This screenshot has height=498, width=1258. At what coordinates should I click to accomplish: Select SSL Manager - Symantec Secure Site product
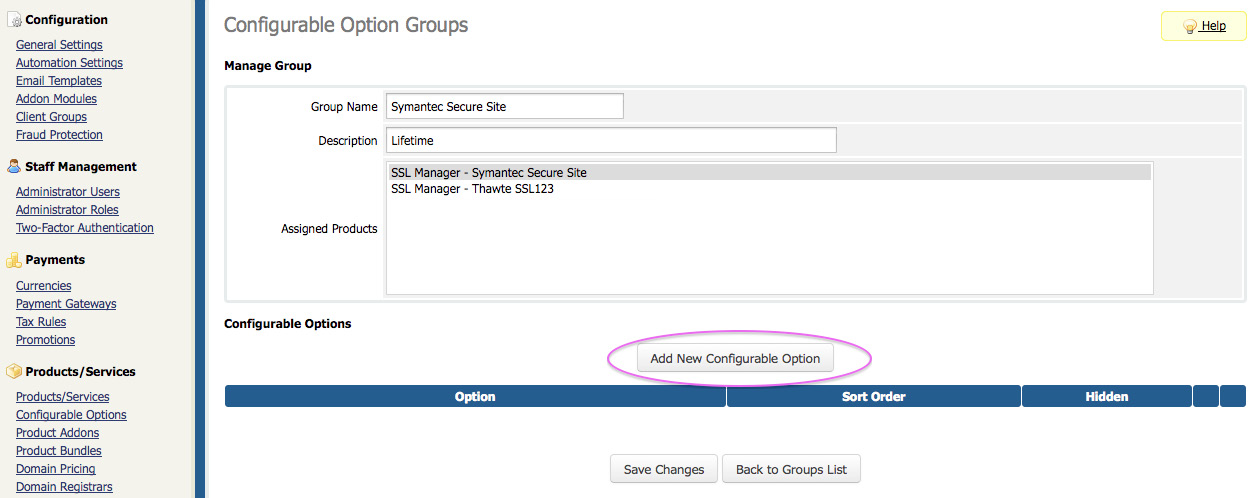tap(769, 172)
